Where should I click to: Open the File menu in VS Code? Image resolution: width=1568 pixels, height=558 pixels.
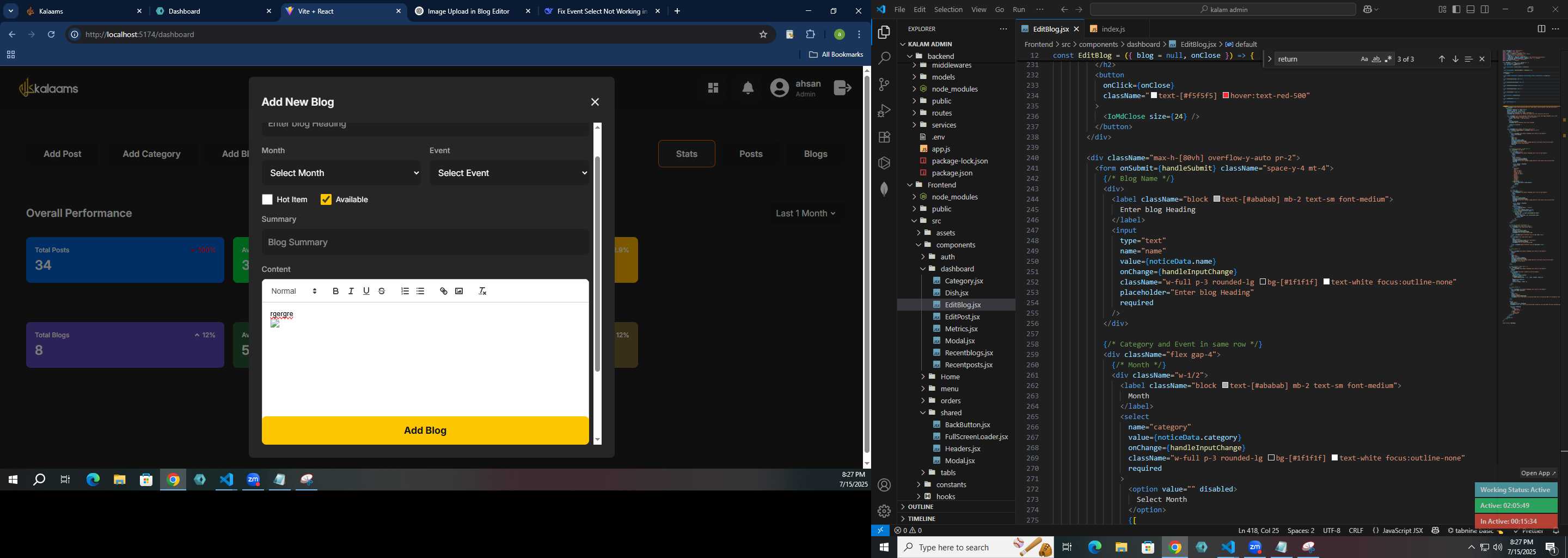point(899,9)
